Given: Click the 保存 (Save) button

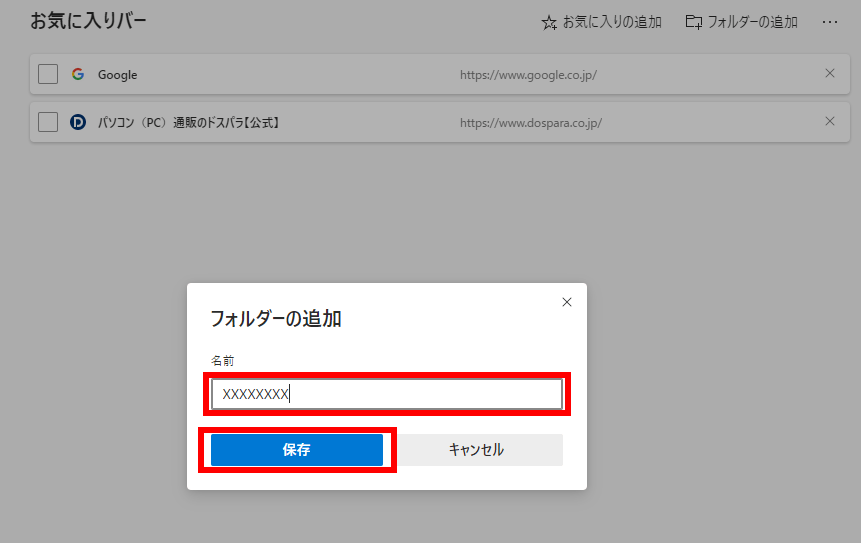Looking at the screenshot, I should (297, 450).
